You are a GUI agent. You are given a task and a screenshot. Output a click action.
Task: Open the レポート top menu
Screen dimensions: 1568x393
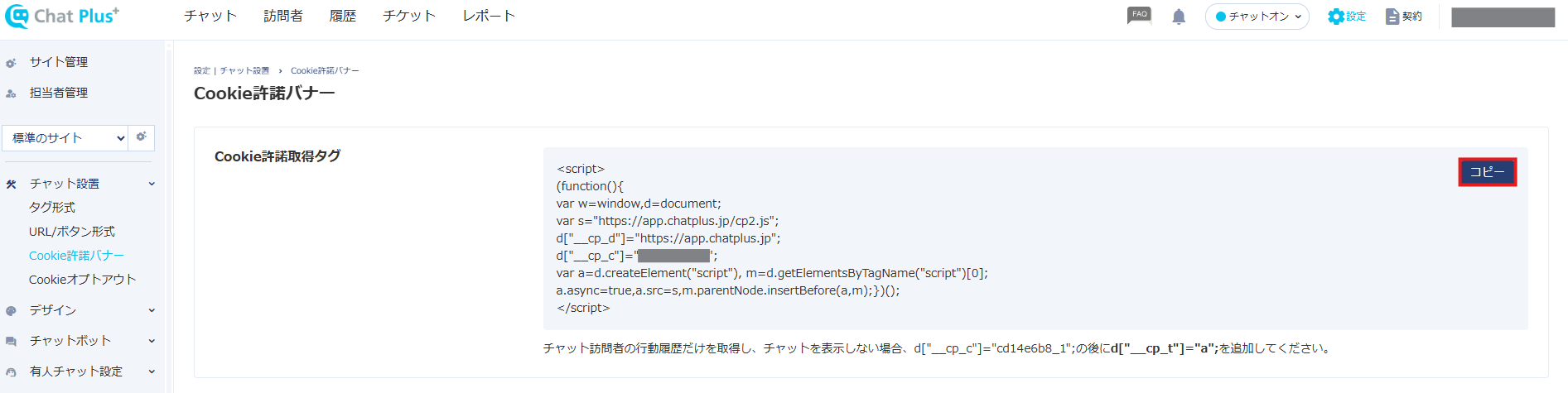489,16
